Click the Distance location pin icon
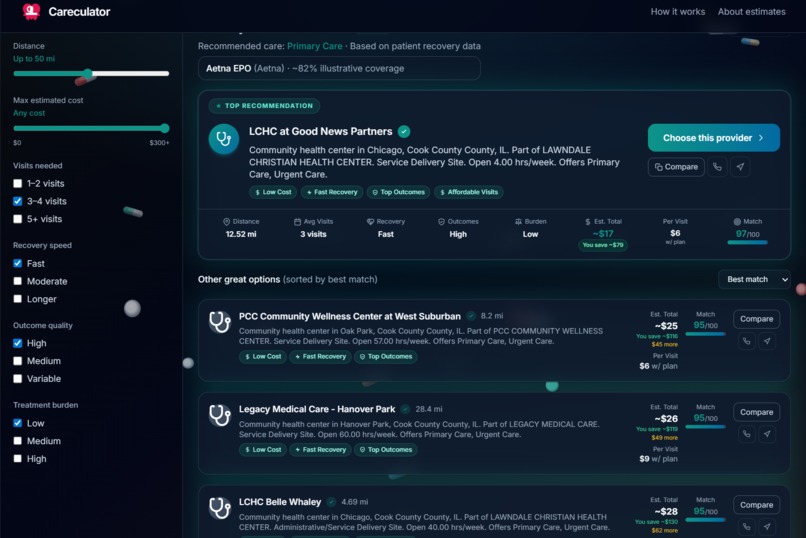Screen dimensions: 806x538 click(226, 221)
